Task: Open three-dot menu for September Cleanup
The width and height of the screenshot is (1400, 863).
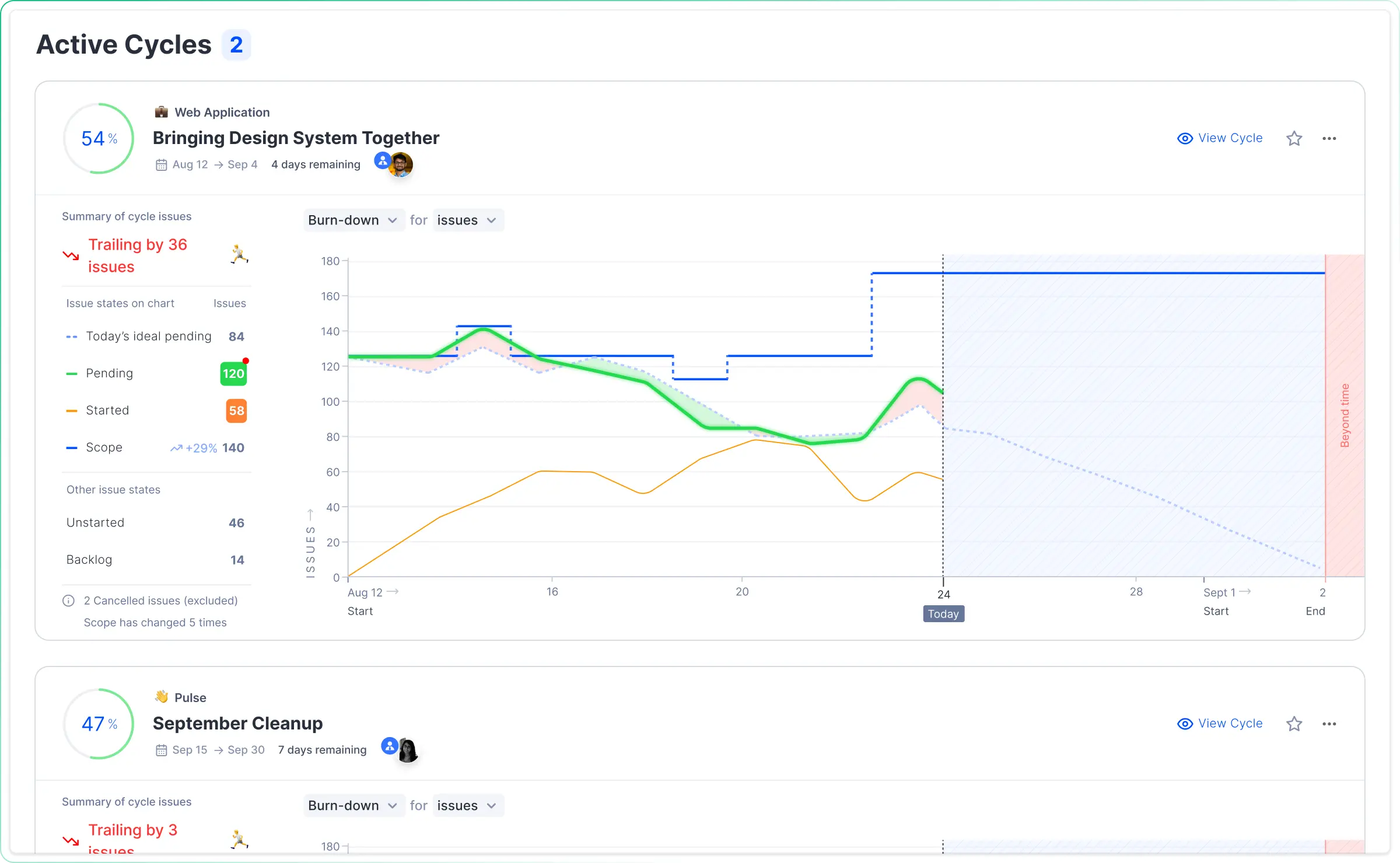Action: (x=1329, y=724)
